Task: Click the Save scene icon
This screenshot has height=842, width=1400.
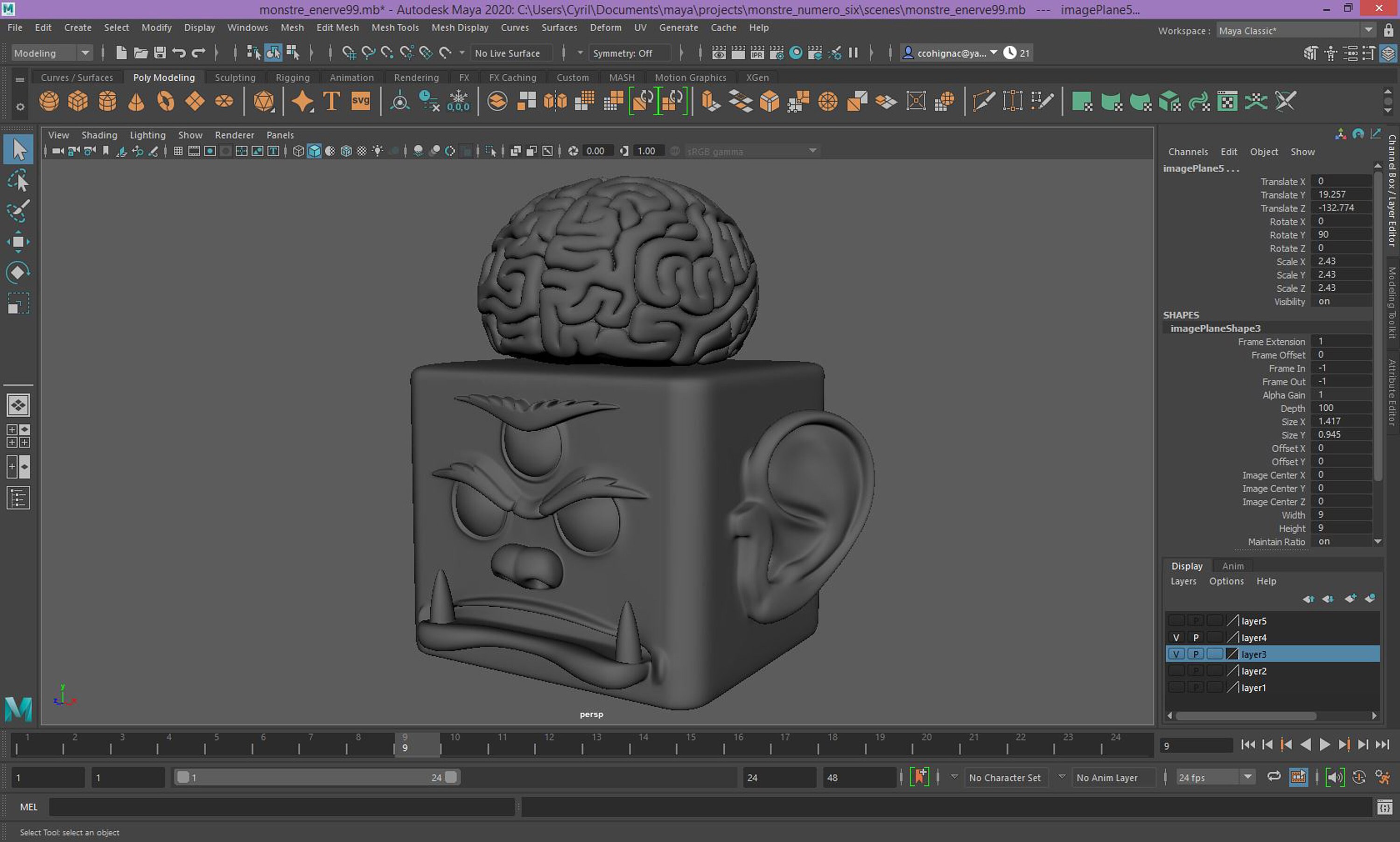Action: click(160, 53)
